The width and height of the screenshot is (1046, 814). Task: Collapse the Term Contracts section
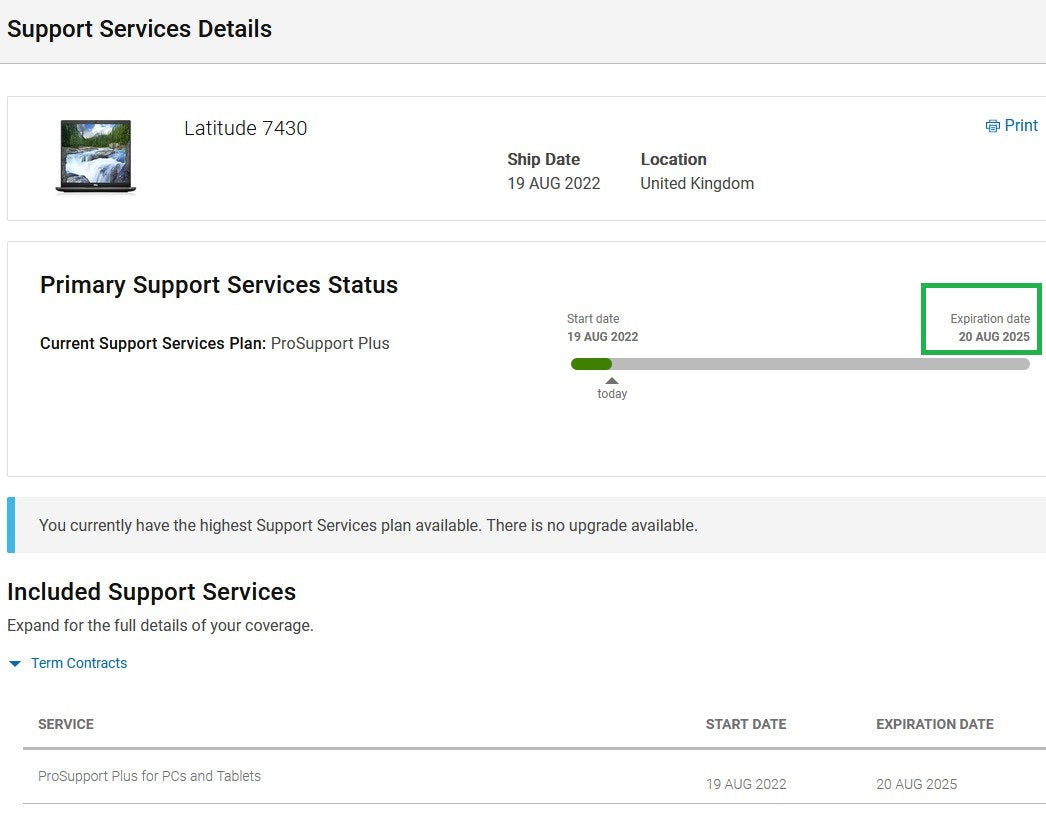(x=15, y=663)
